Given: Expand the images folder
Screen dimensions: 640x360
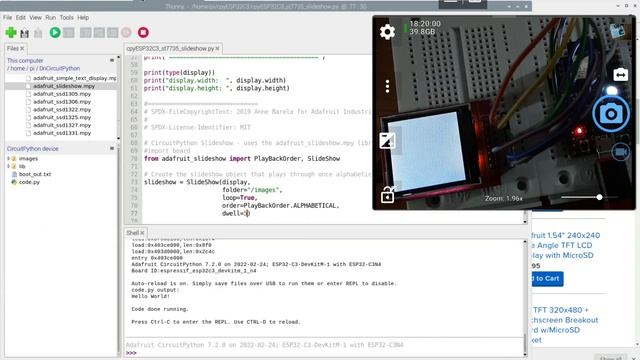Looking at the screenshot, I should pos(8,158).
